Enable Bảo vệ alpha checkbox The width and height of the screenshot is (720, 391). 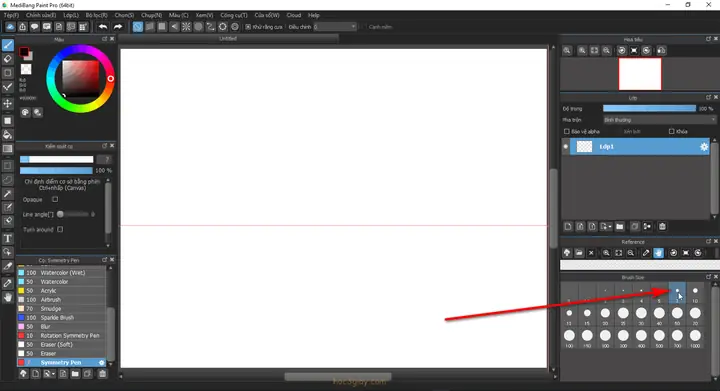point(567,131)
